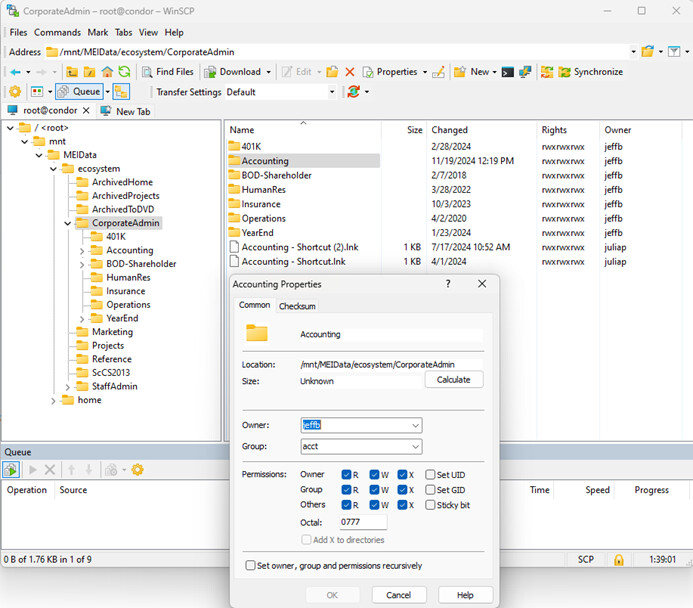The image size is (693, 608).
Task: Switch to the Checksum tab
Action: pos(297,306)
